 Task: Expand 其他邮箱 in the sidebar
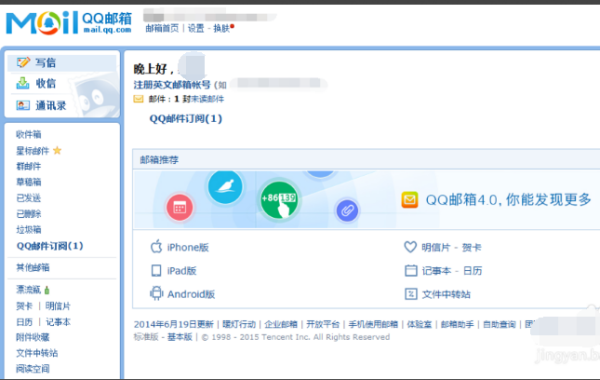33,267
